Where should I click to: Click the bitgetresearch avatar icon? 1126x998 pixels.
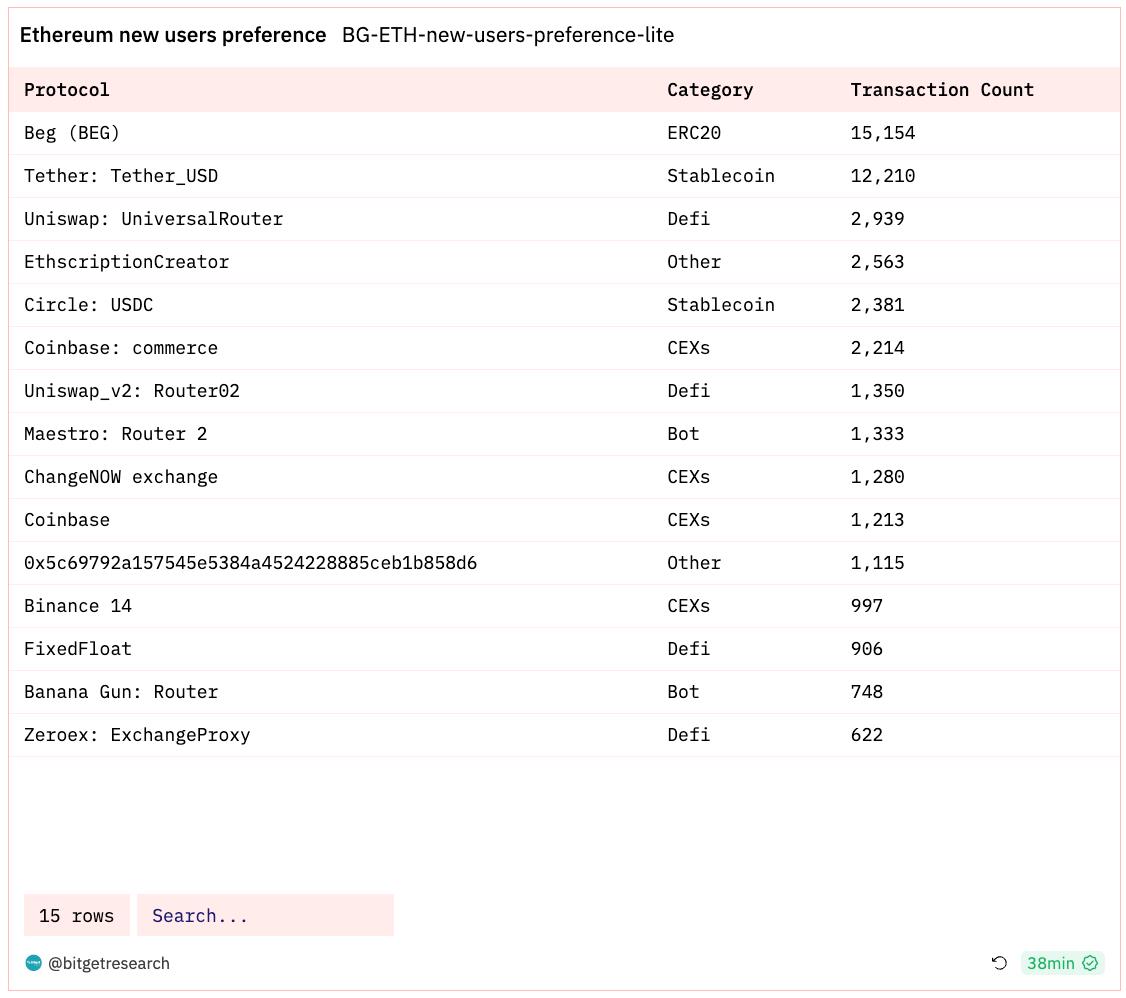coord(33,963)
